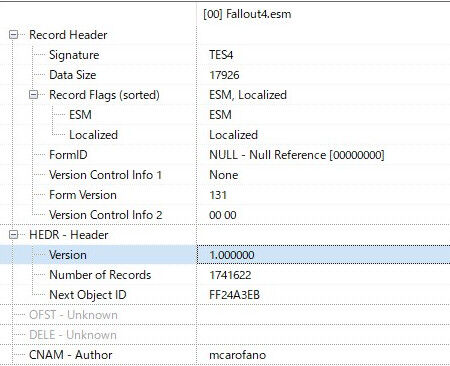Select the Form Version row label
This screenshot has height=366, width=450.
[x=83, y=195]
